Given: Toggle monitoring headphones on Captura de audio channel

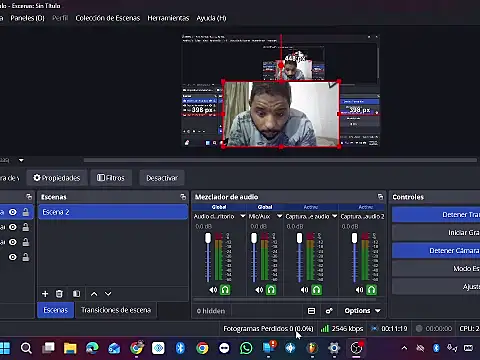Looking at the screenshot, I should coord(317,290).
